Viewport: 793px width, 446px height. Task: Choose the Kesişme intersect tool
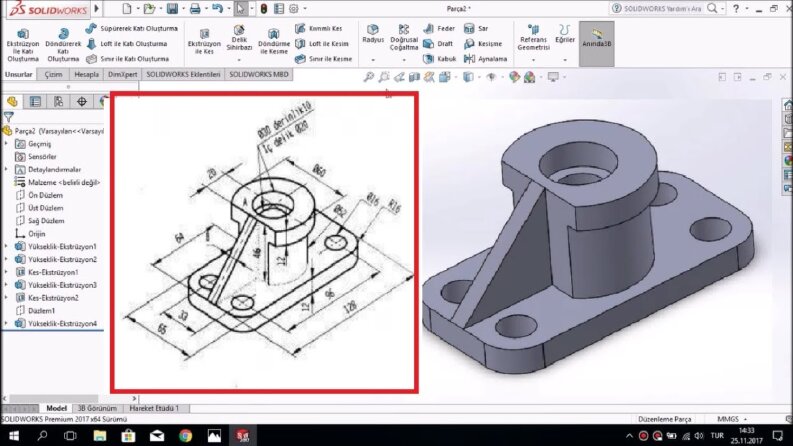483,44
